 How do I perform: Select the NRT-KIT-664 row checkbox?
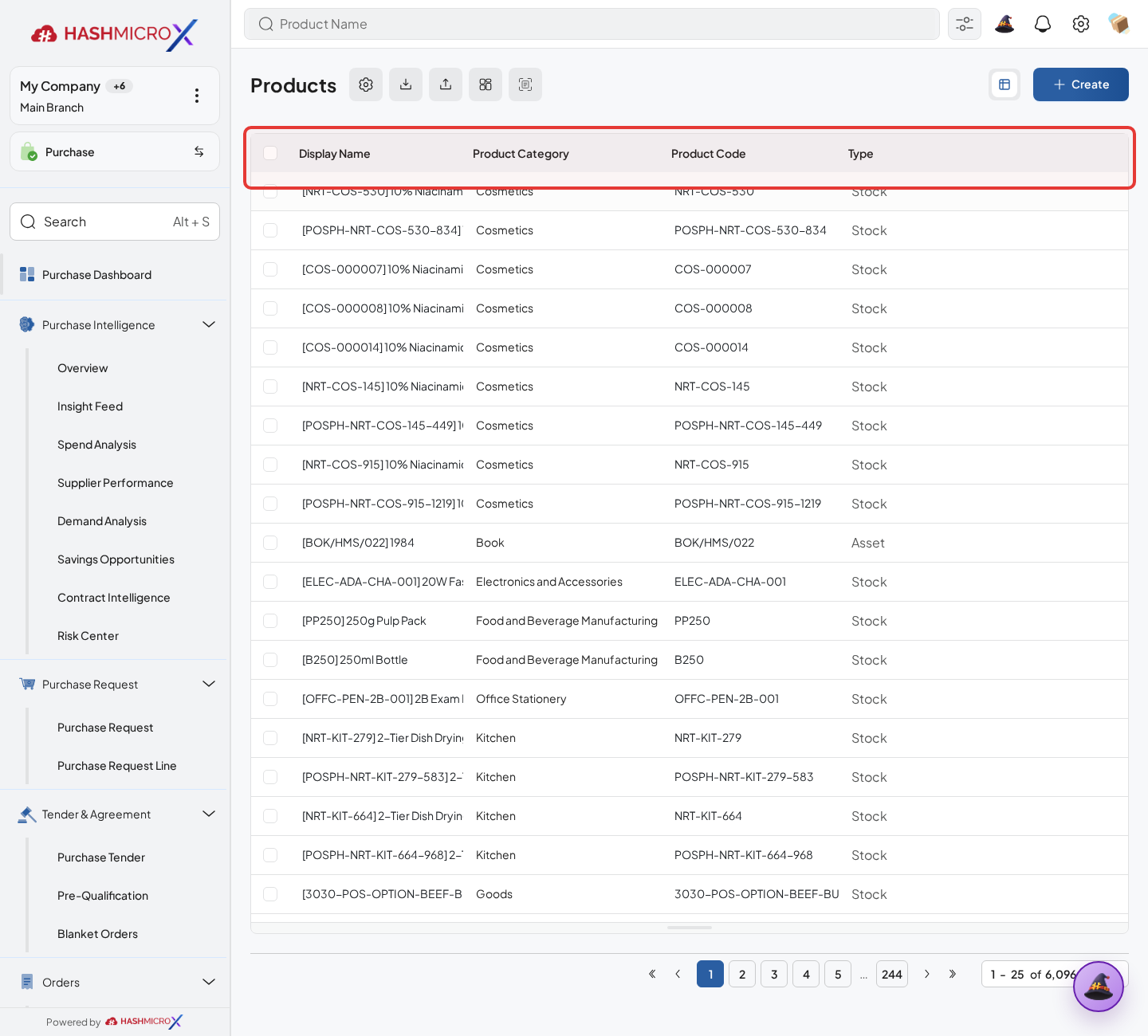[x=270, y=816]
